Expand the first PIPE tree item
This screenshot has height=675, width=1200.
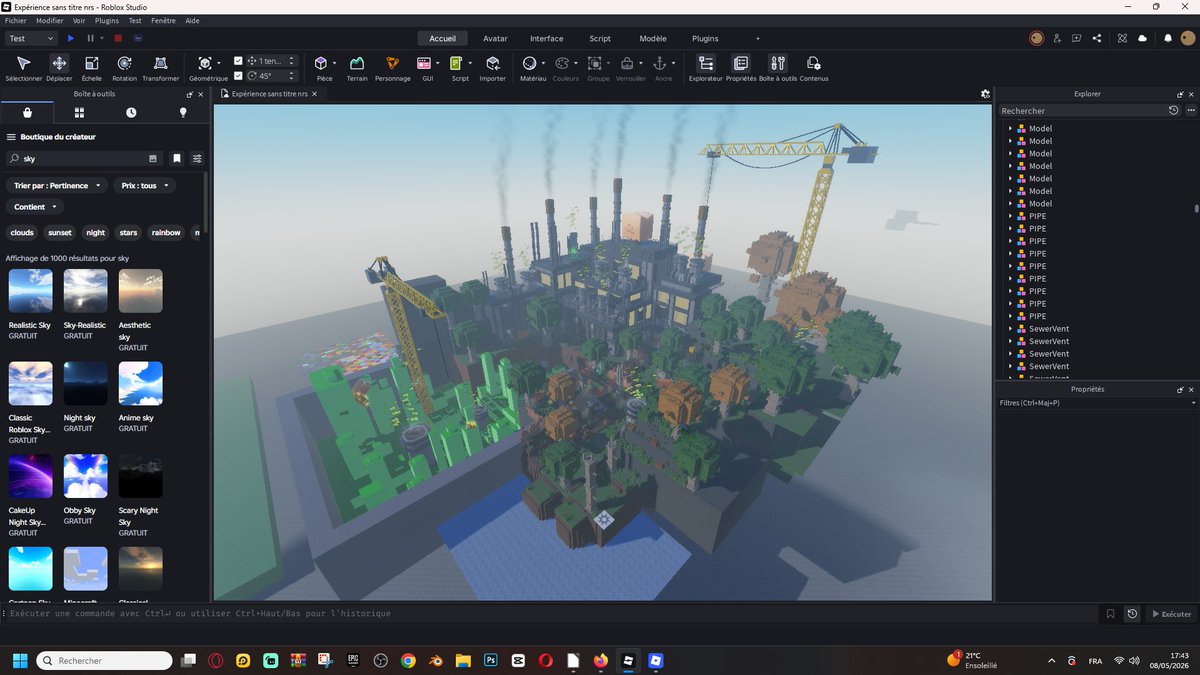[1010, 216]
